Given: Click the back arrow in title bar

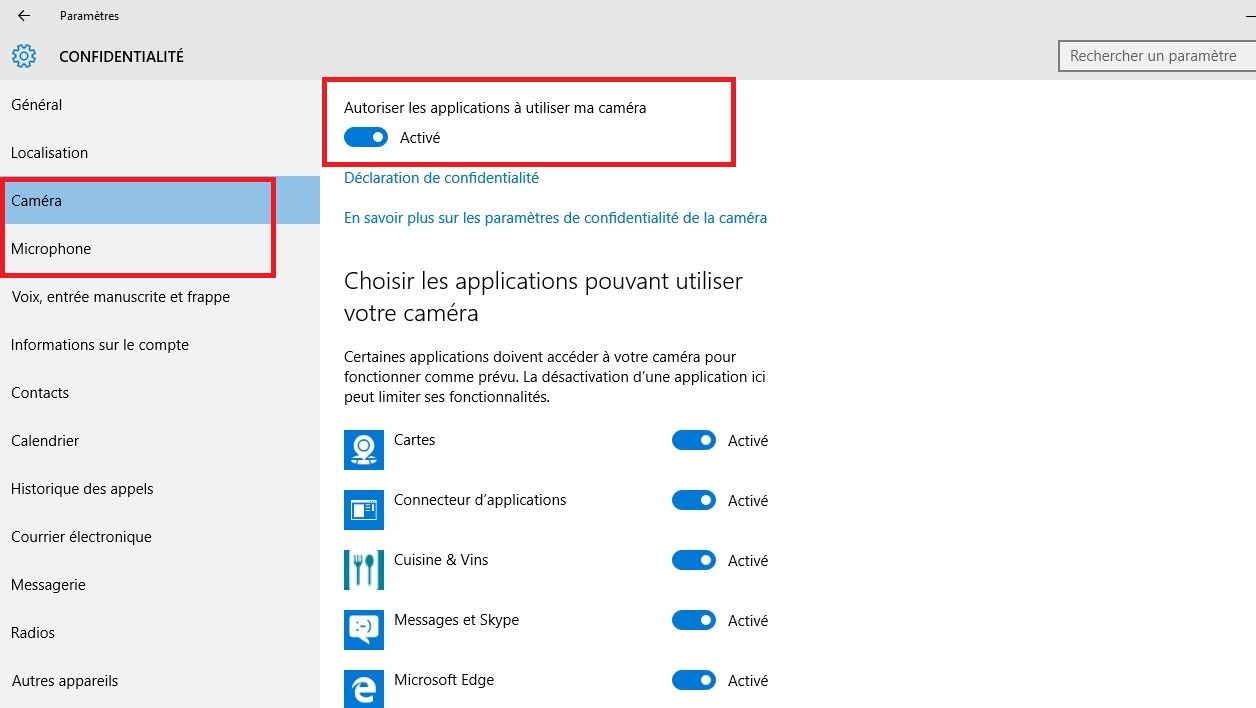Looking at the screenshot, I should pyautogui.click(x=24, y=16).
